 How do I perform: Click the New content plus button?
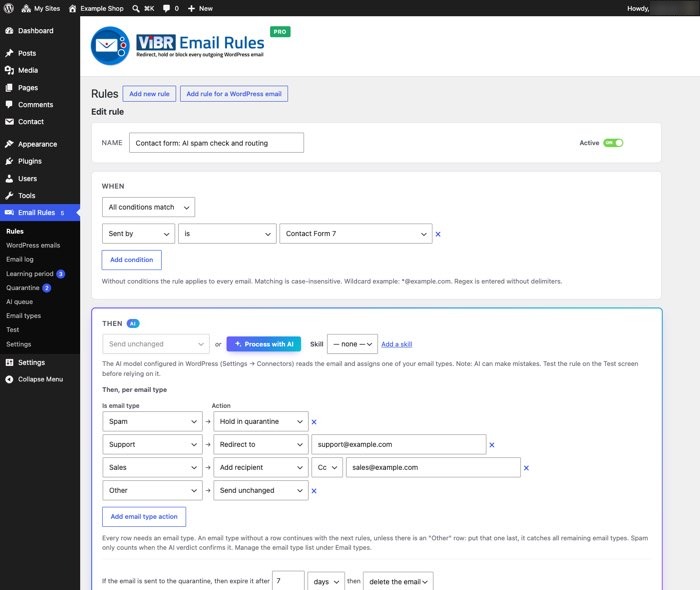(x=200, y=8)
